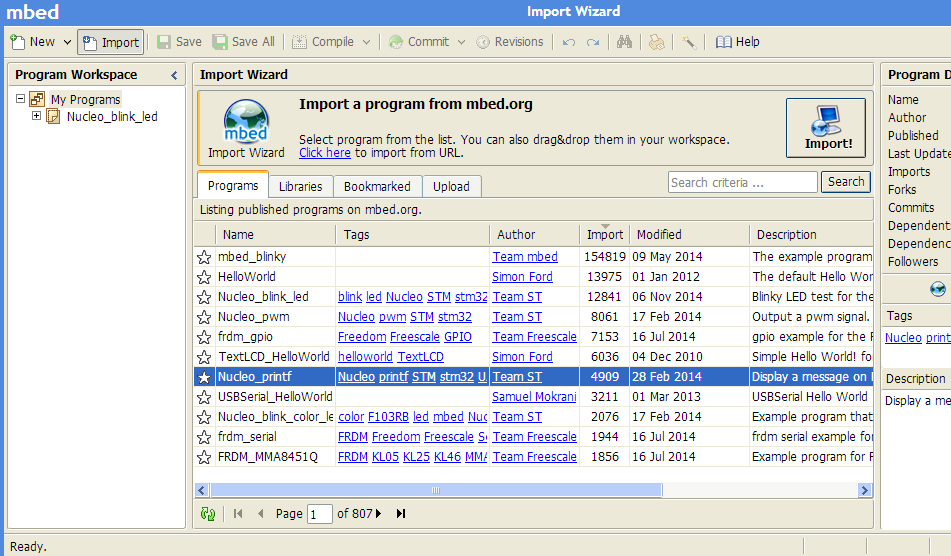Screen dimensions: 951x556
Task: Click the scroll right arrow
Action: (x=865, y=490)
